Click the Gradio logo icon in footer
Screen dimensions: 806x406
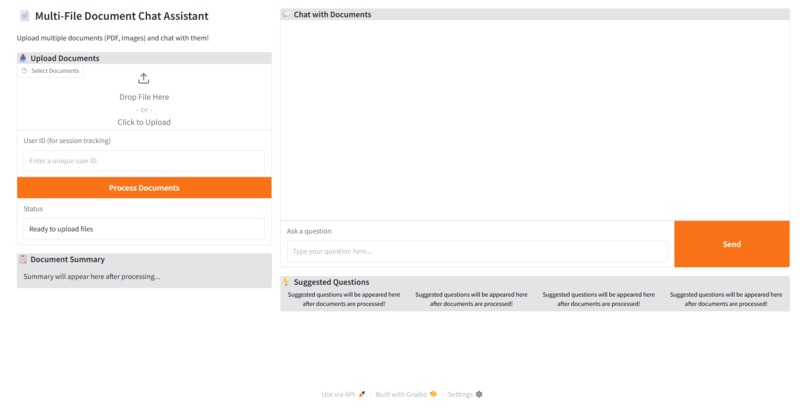tap(433, 394)
